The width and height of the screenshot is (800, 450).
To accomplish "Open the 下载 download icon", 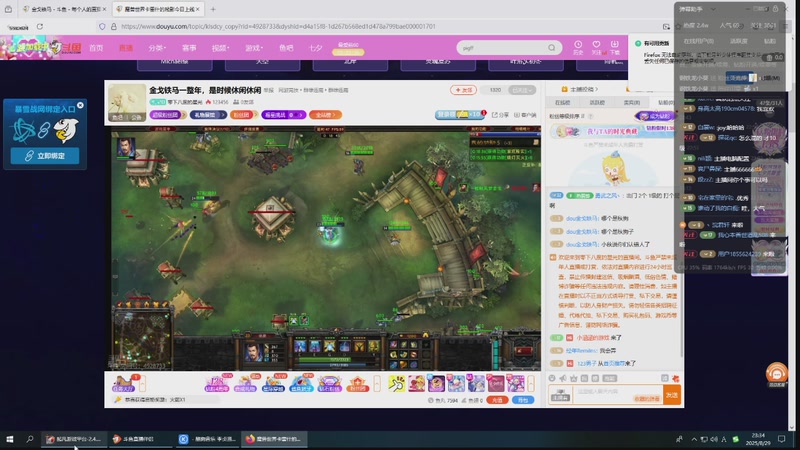I will [x=614, y=47].
